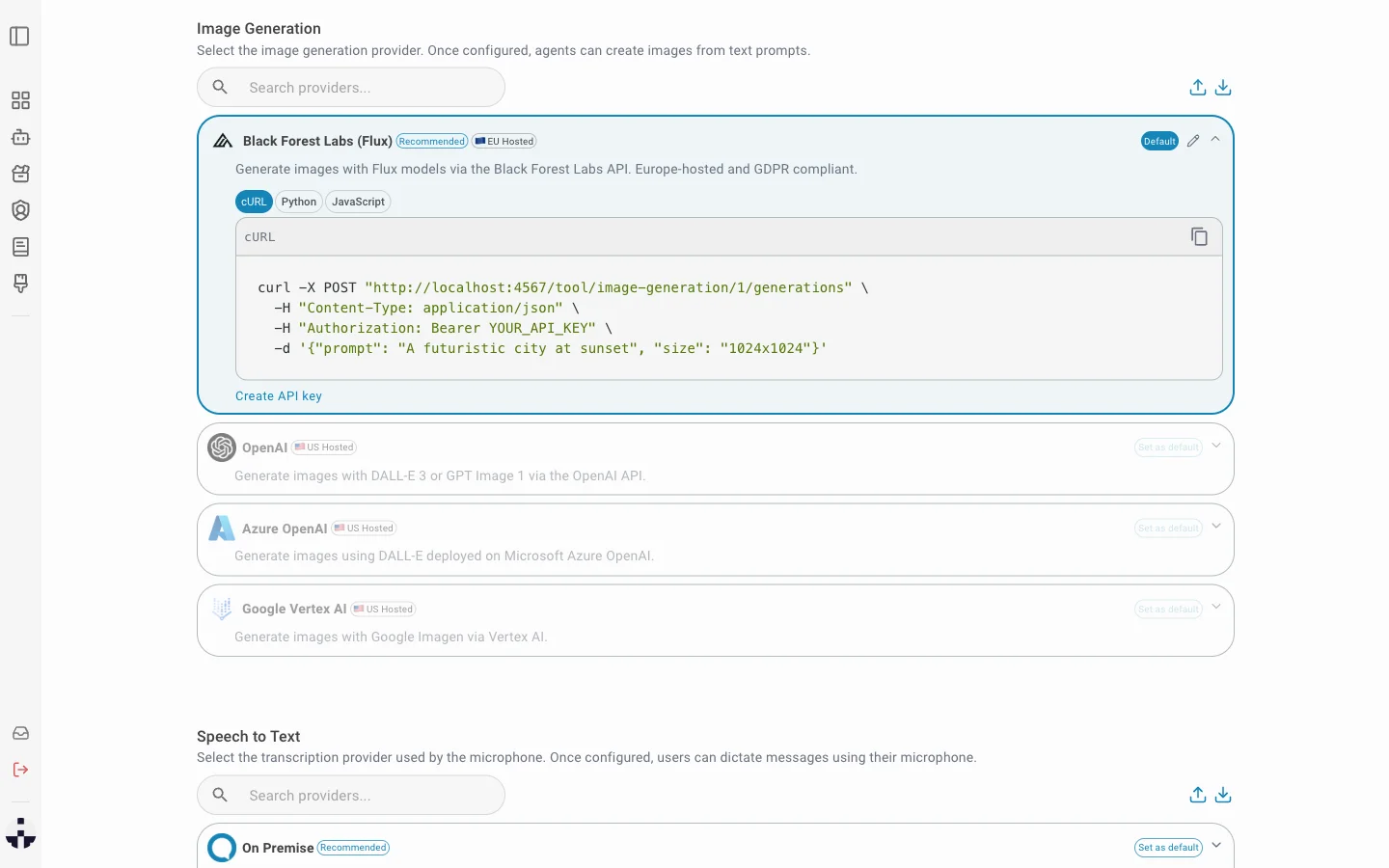Set OpenAI as default provider
This screenshot has height=868, width=1389.
coord(1168,448)
